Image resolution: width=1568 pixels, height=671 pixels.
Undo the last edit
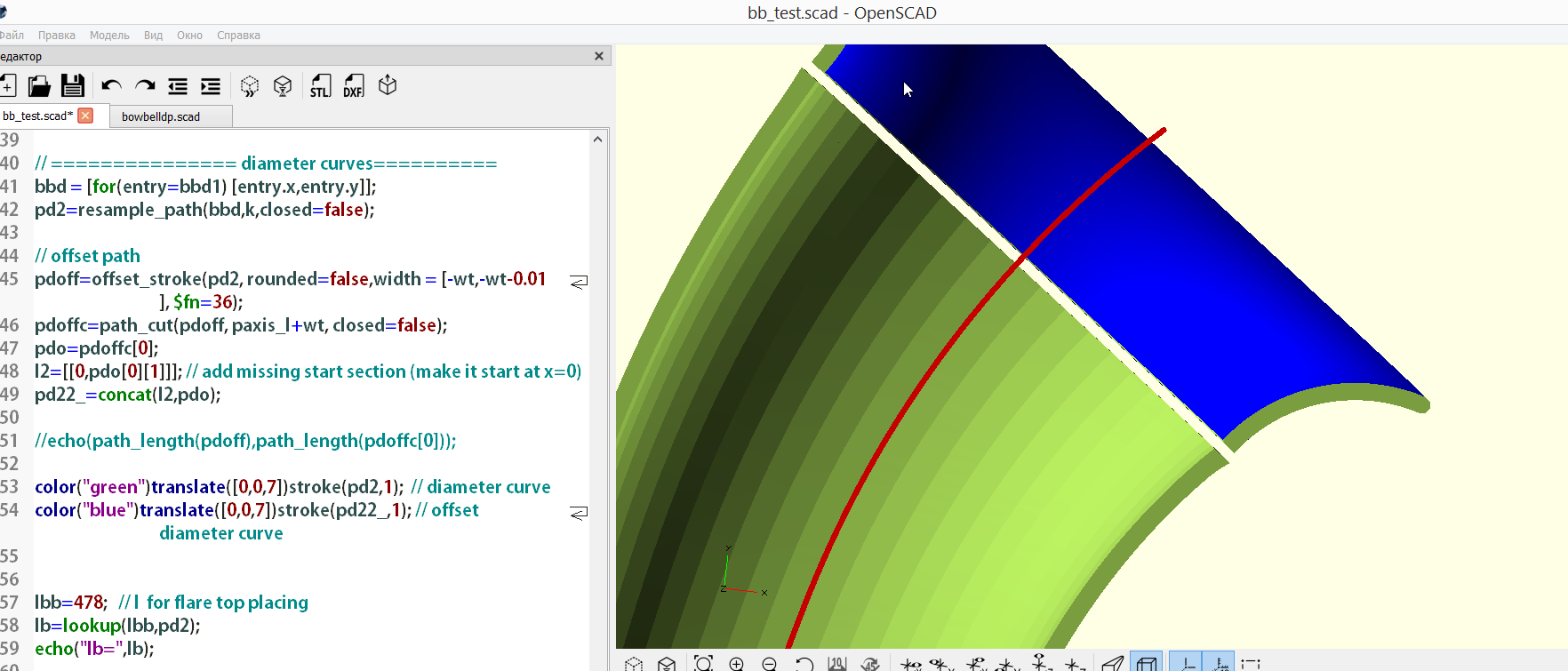tap(111, 86)
